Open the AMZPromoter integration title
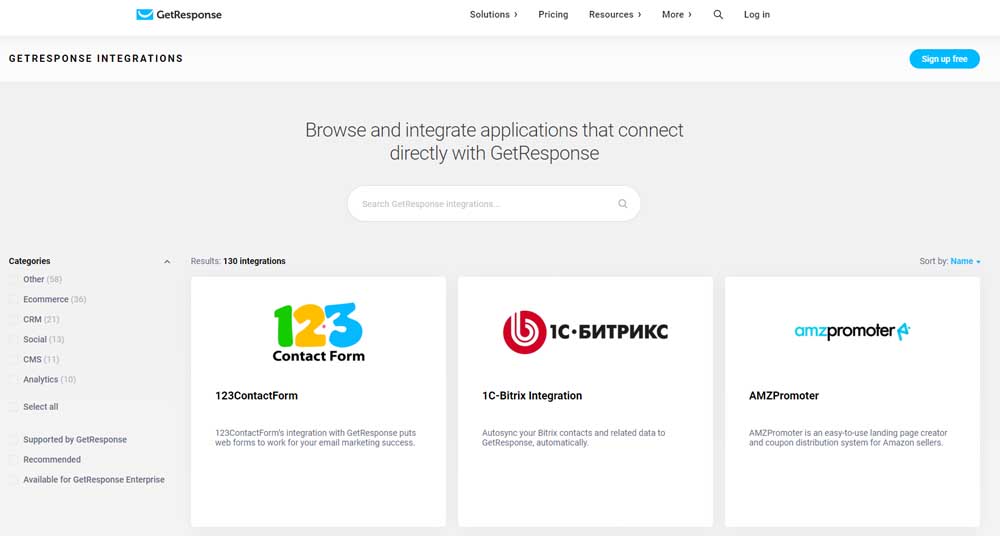 784,396
